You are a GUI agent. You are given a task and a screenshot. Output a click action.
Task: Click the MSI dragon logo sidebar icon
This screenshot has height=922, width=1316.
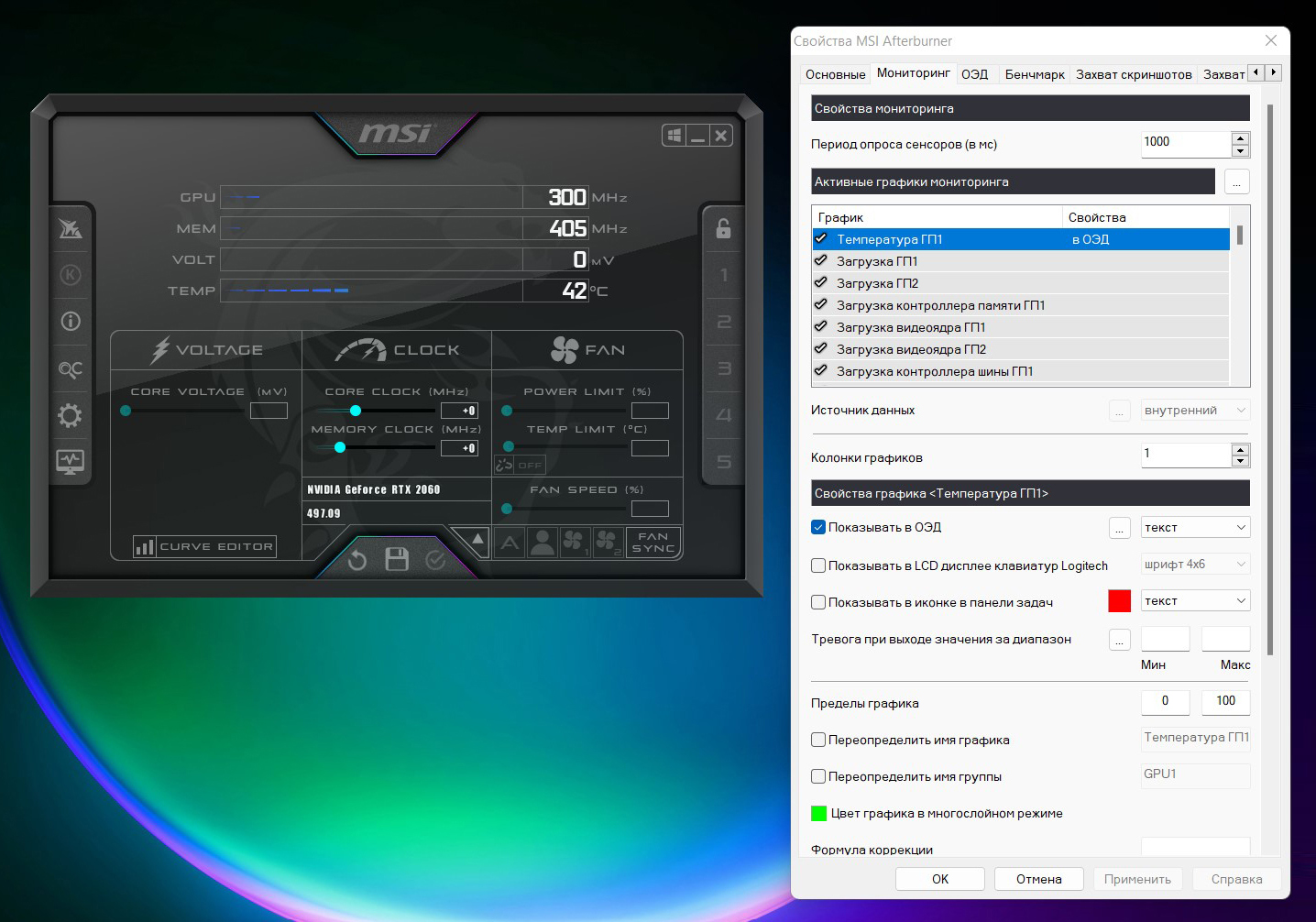point(71,228)
